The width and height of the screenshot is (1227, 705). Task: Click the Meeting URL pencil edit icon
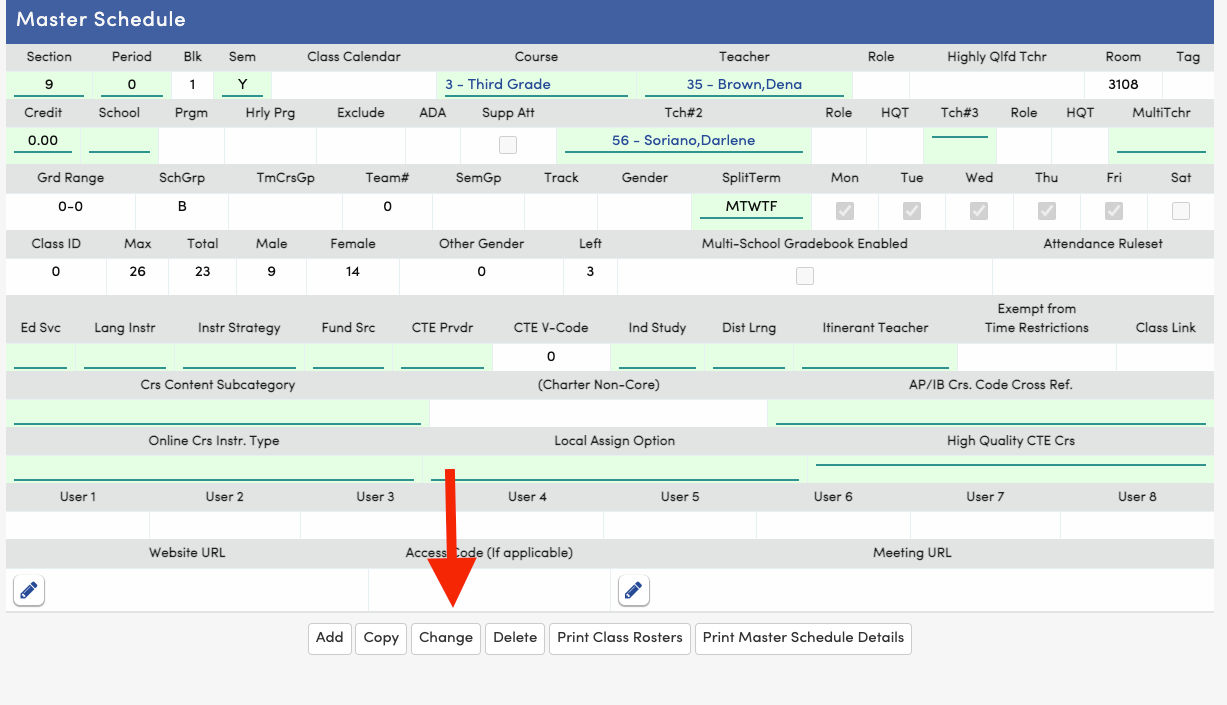coord(633,591)
